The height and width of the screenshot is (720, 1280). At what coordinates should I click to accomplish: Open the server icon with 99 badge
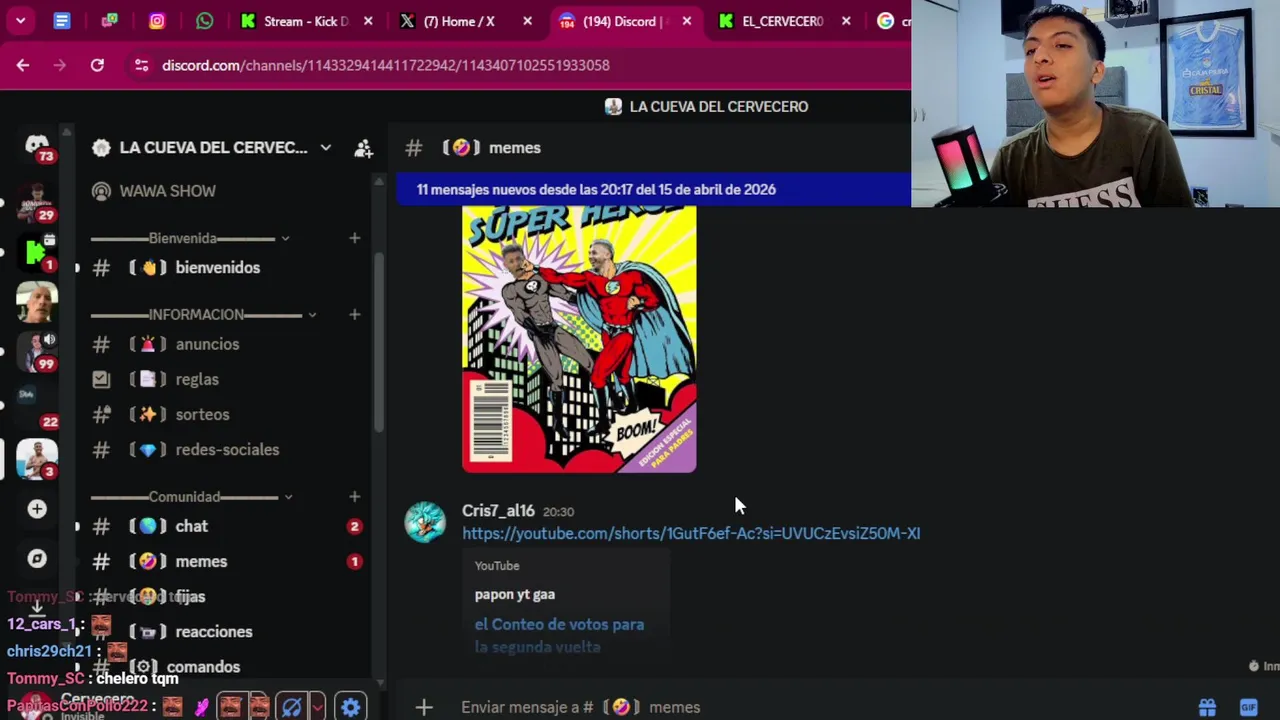coord(37,351)
